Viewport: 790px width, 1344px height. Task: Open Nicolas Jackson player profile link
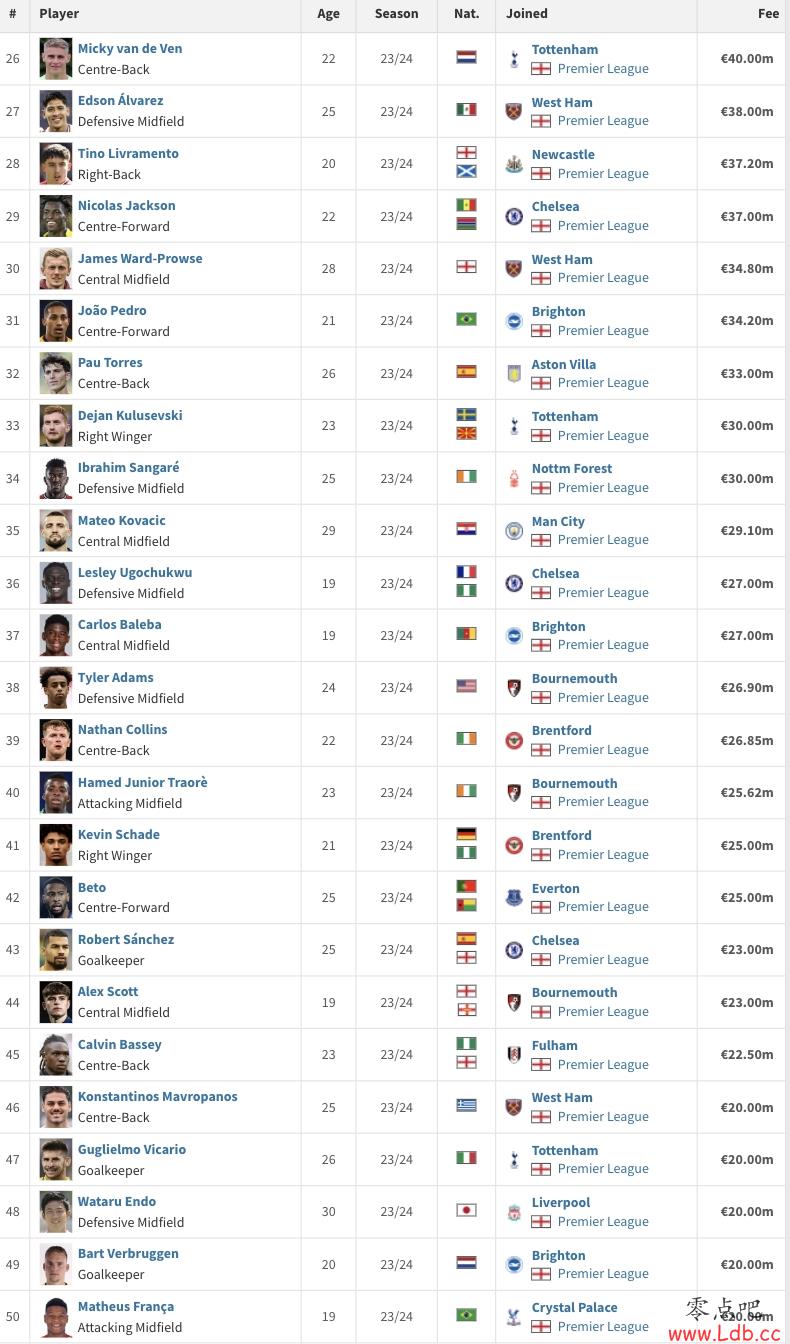[126, 205]
